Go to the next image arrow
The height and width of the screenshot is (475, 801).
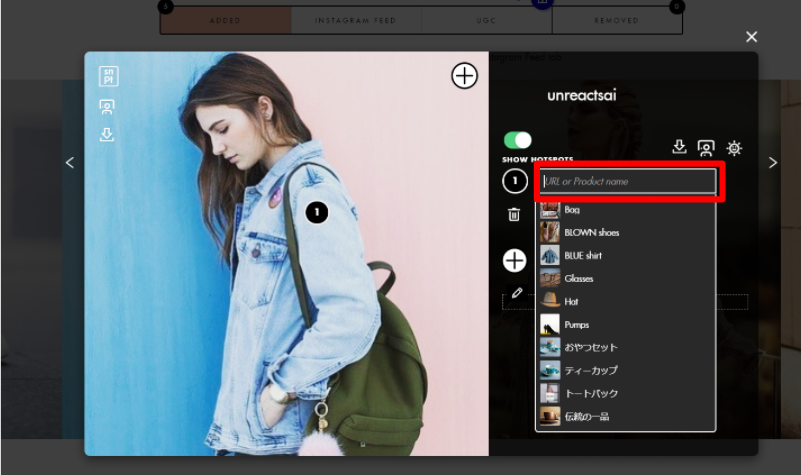[x=773, y=162]
